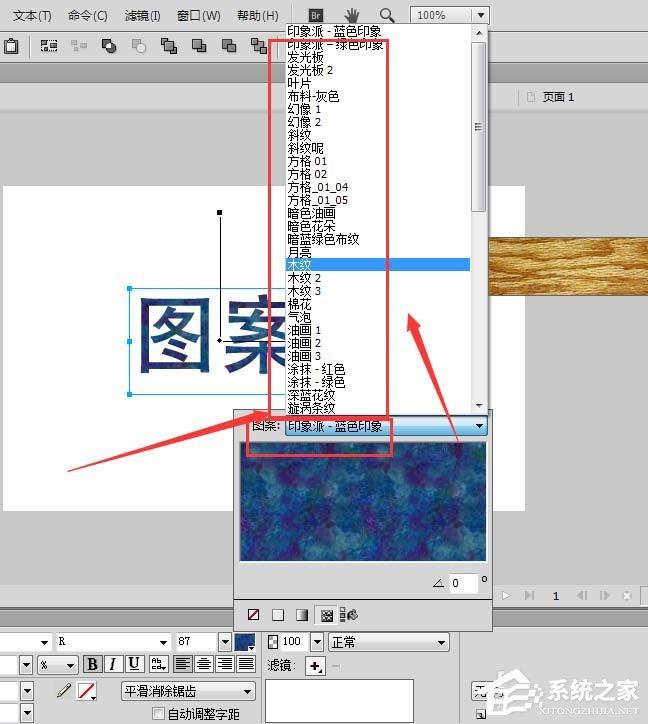
Task: Select 棉花 in the pattern list
Action: click(378, 304)
